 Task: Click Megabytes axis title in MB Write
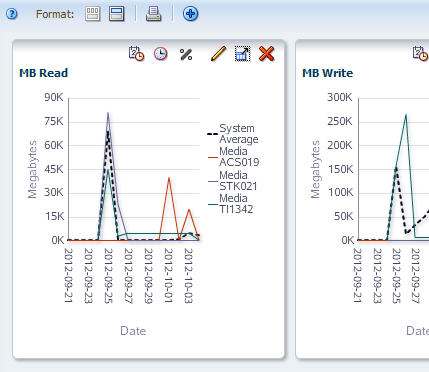pos(315,169)
